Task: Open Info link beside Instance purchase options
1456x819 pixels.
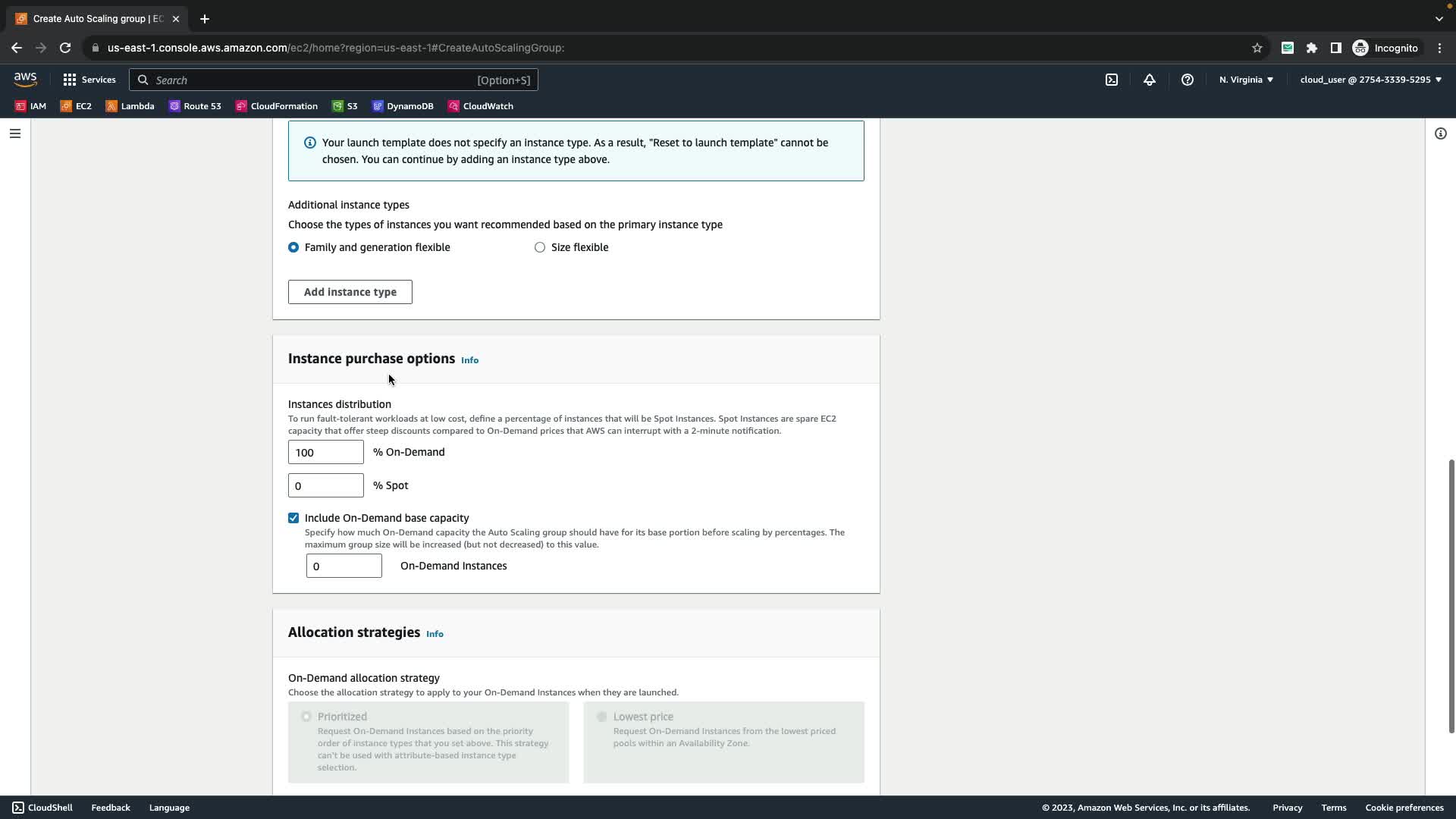Action: pyautogui.click(x=469, y=360)
